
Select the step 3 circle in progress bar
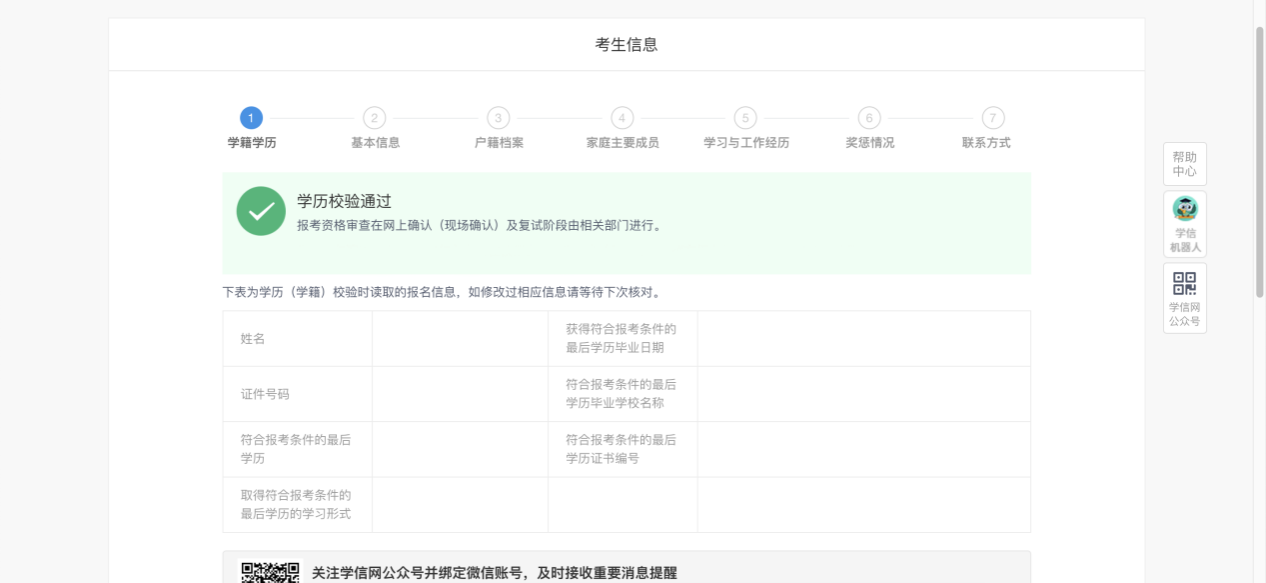[498, 118]
